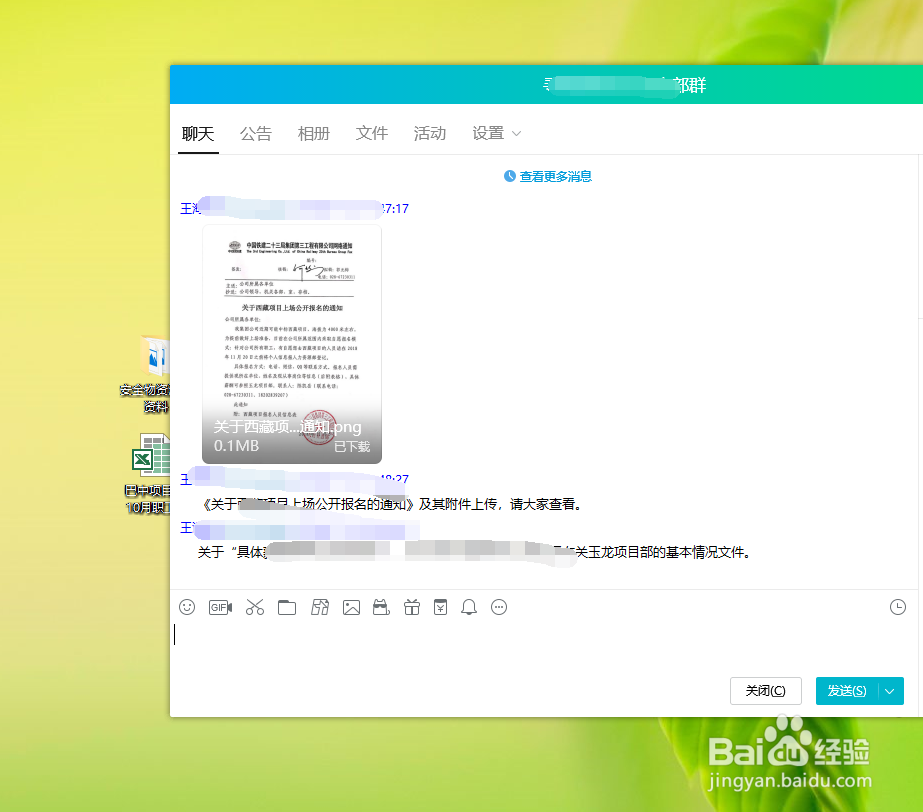The width and height of the screenshot is (923, 812).
Task: Click the 关闭(C) button
Action: 765,691
